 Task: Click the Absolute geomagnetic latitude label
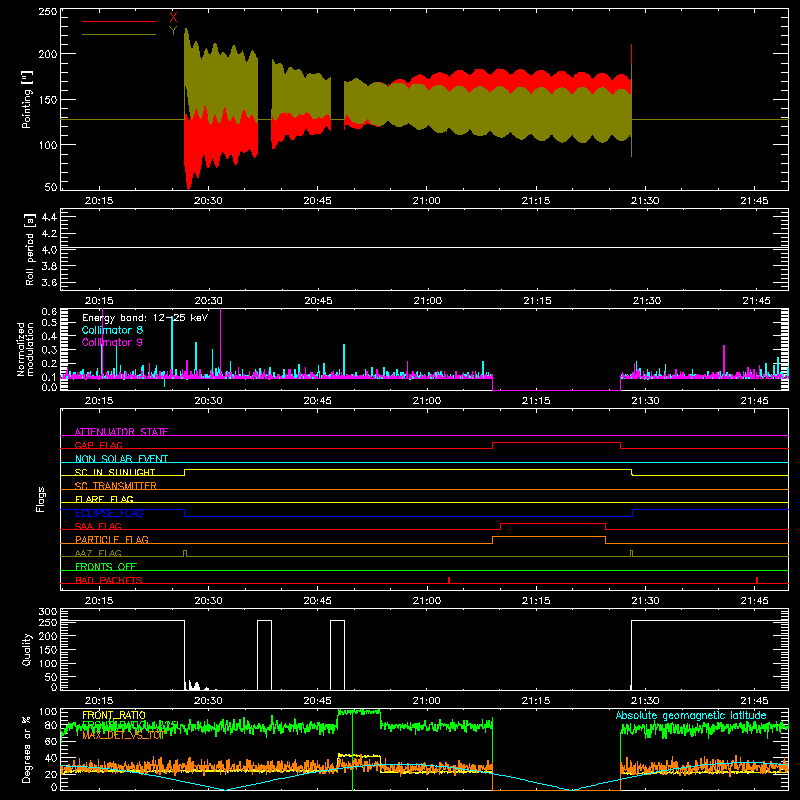click(691, 715)
